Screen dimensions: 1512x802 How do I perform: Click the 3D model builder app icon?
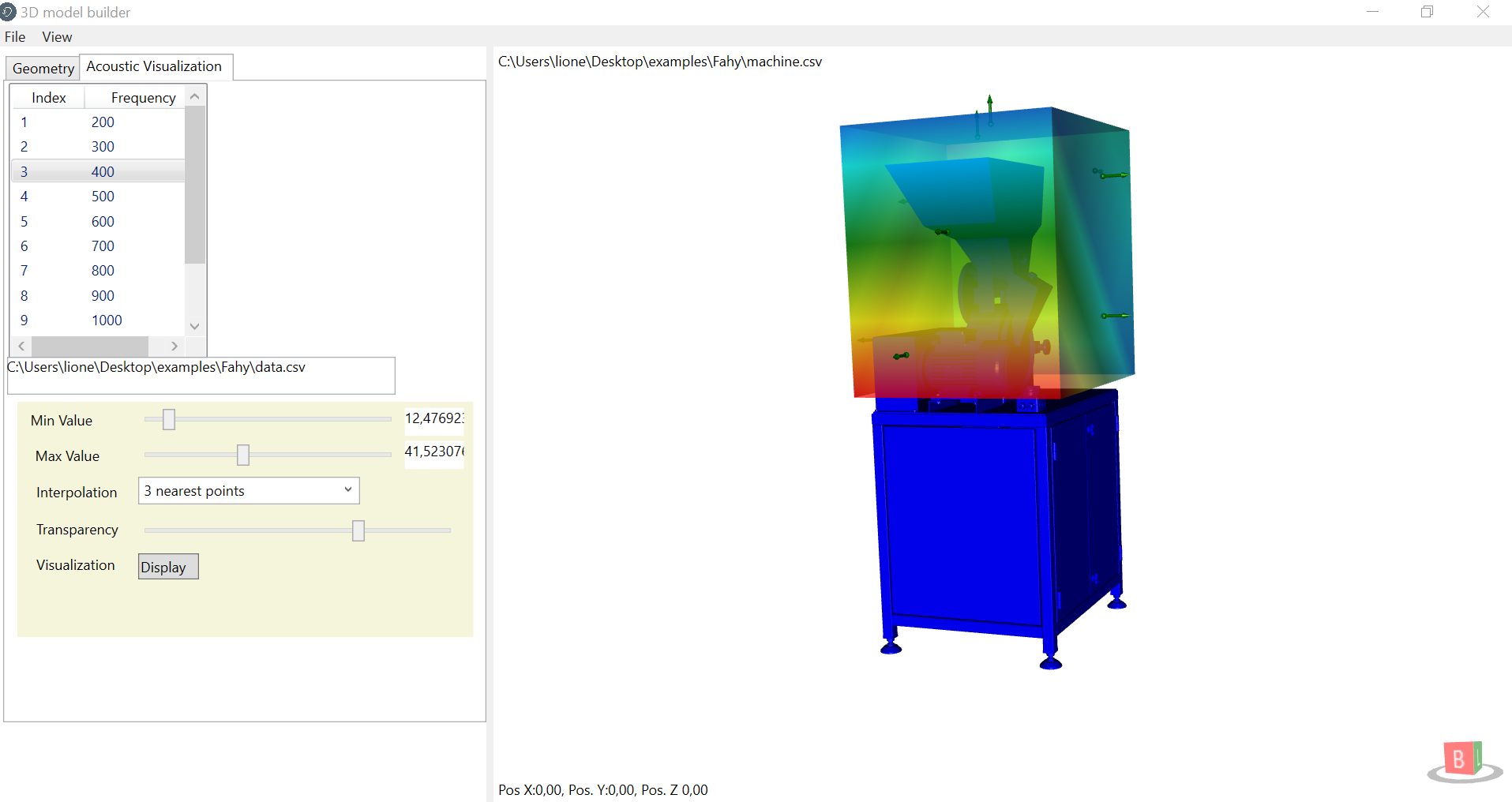coord(8,12)
